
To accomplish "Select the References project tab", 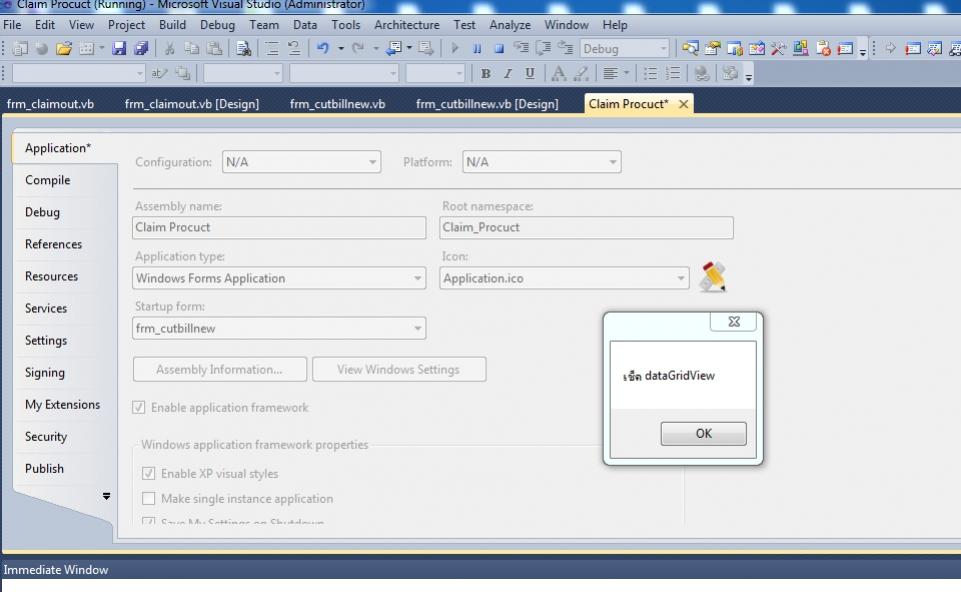I will point(53,244).
